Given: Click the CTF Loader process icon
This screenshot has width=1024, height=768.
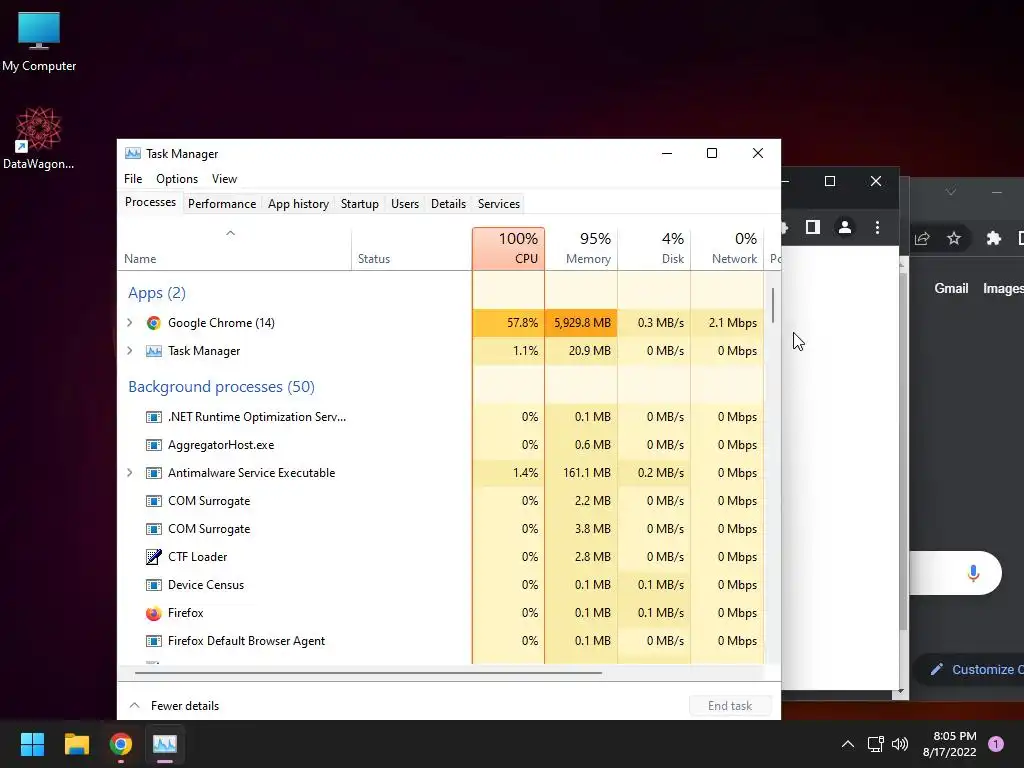Looking at the screenshot, I should [153, 557].
